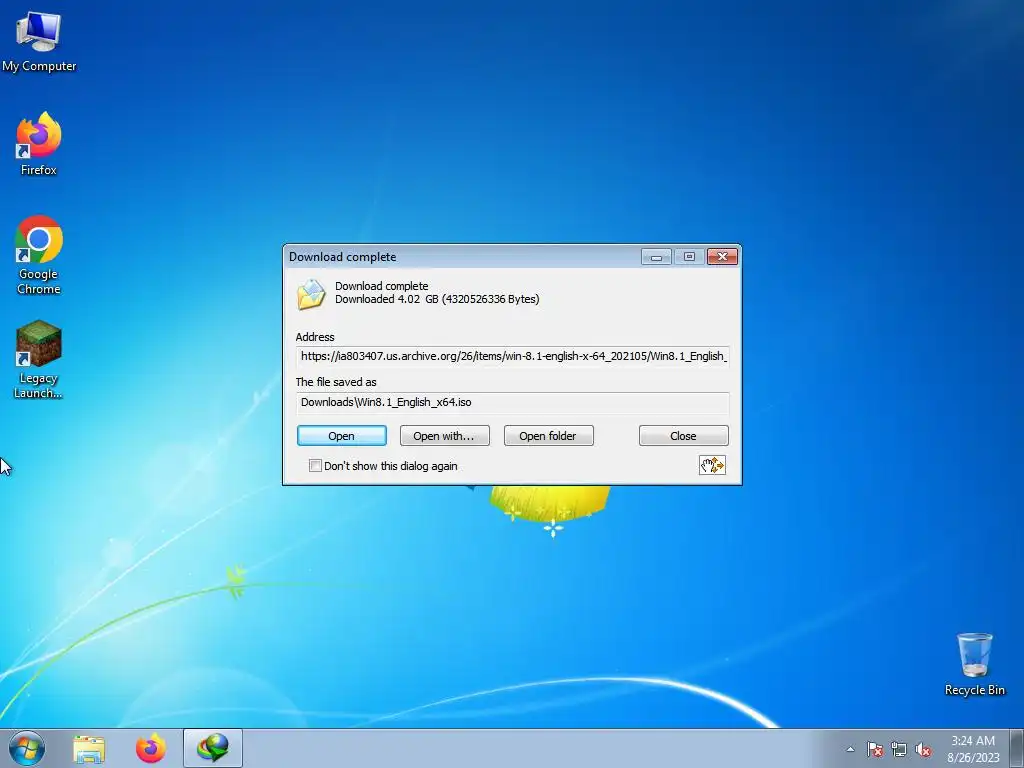
Task: Select the Firefox desktop shortcut
Action: click(39, 144)
